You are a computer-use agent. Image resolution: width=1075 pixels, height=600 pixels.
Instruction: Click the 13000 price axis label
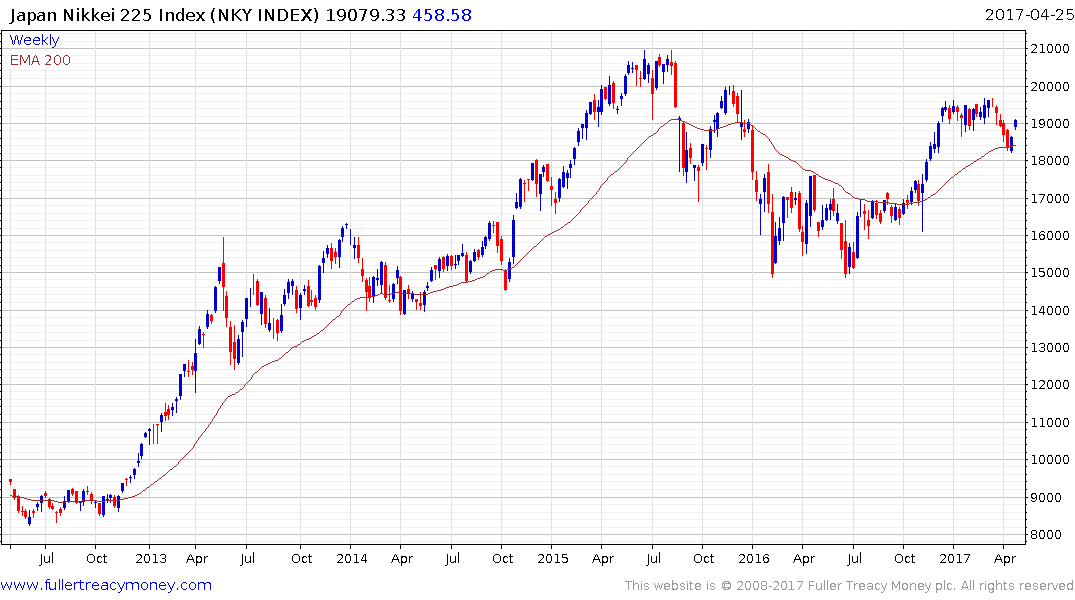[1050, 348]
